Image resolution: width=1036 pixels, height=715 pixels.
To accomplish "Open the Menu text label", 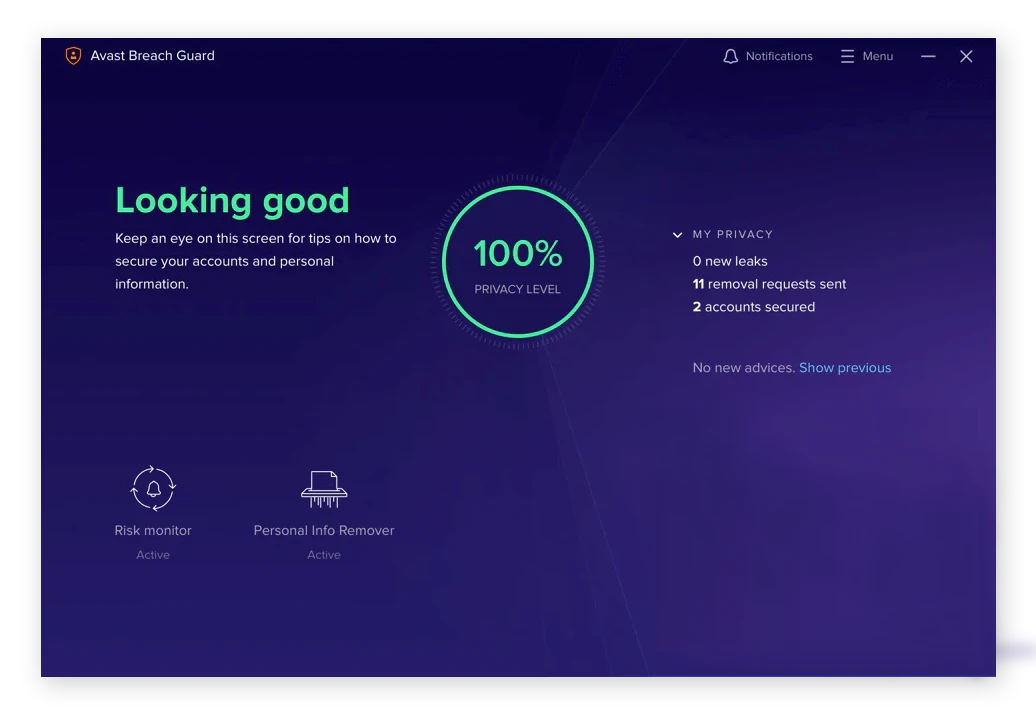I will tap(877, 57).
